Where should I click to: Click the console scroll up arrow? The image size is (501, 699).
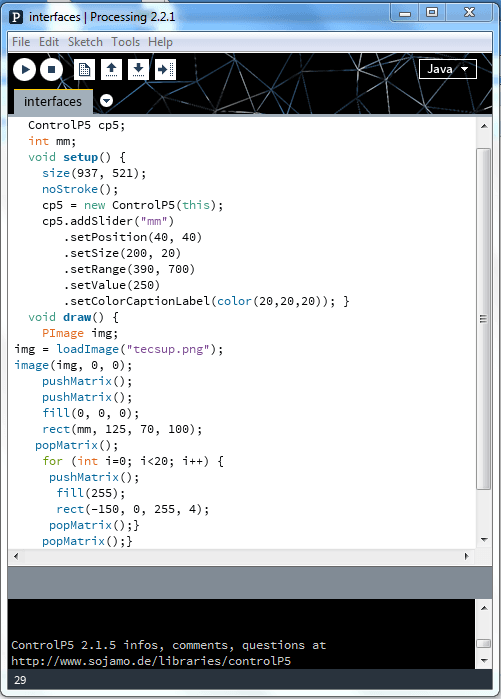pyautogui.click(x=484, y=608)
